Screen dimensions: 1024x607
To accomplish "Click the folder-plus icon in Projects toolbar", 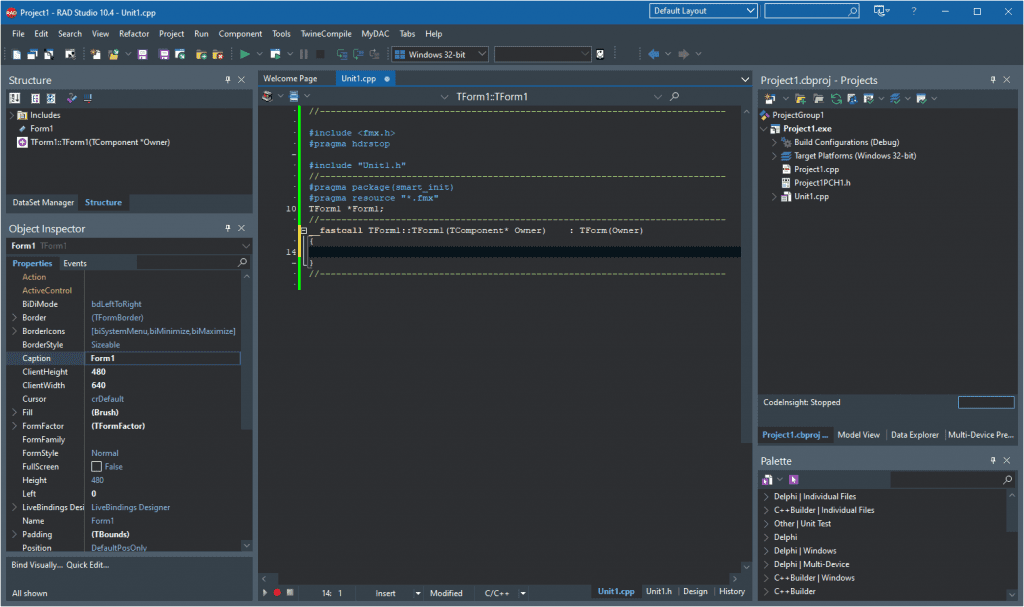I will tap(800, 99).
